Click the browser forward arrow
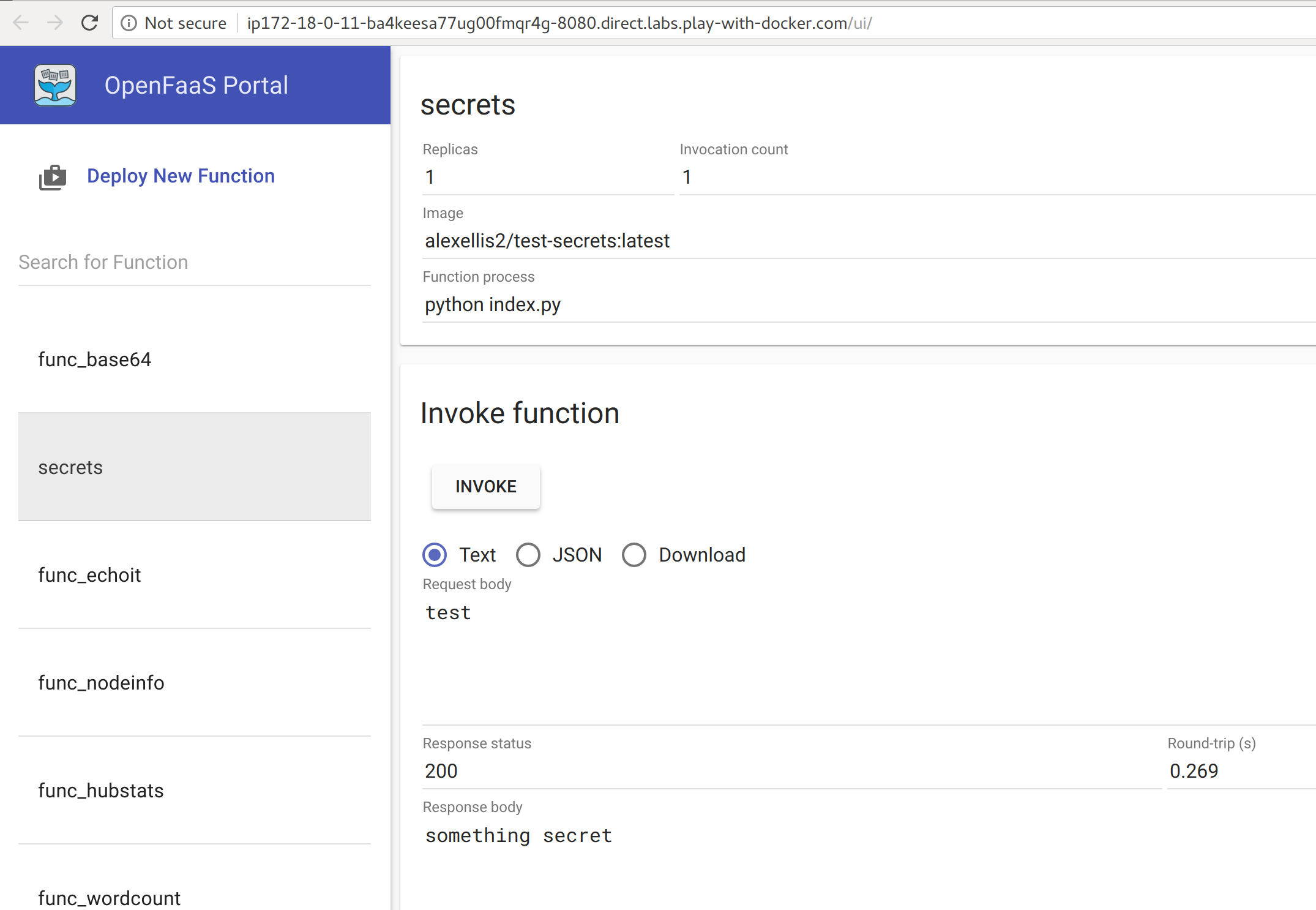Image resolution: width=1316 pixels, height=910 pixels. pos(55,23)
